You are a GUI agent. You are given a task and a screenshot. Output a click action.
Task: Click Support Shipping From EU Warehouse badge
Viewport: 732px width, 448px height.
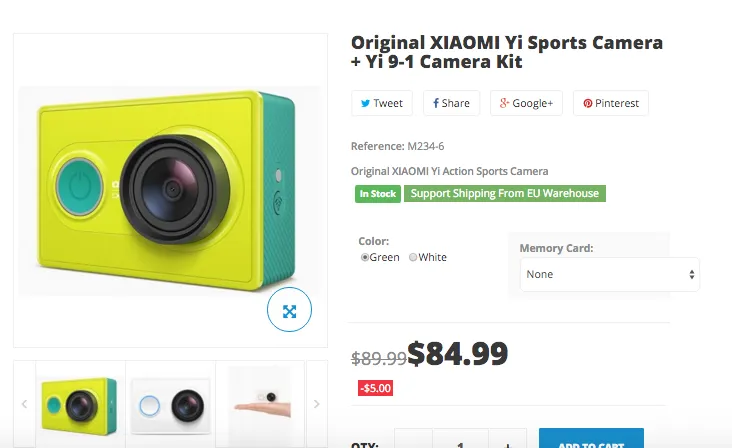point(505,193)
